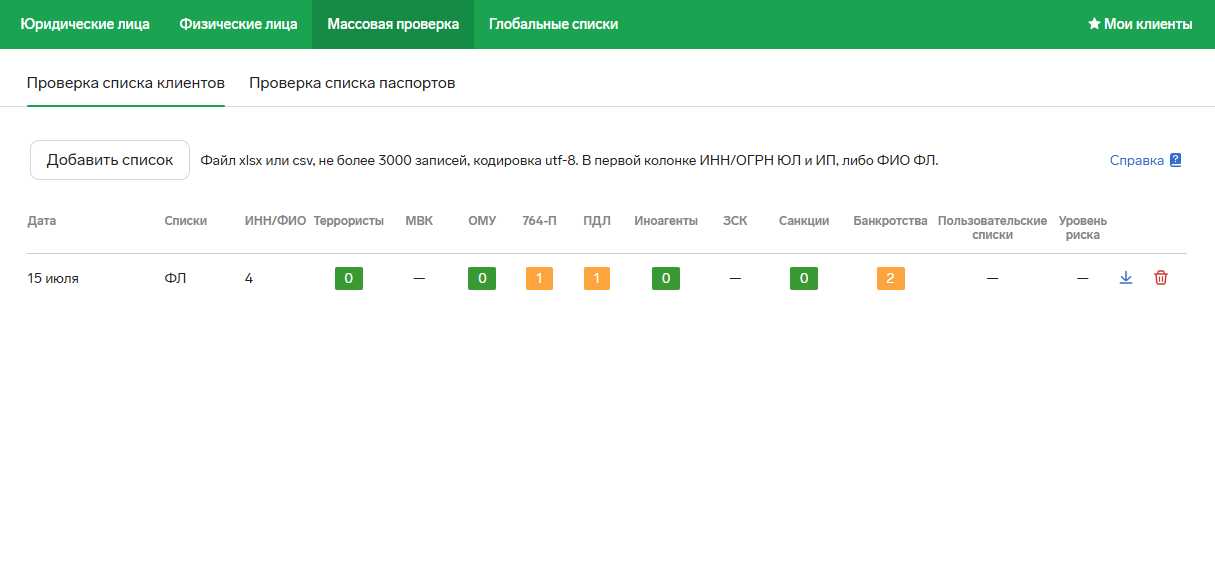Viewport: 1215px width, 575px height.
Task: Click the orange Банкротства badge showing 2
Action: tap(890, 278)
